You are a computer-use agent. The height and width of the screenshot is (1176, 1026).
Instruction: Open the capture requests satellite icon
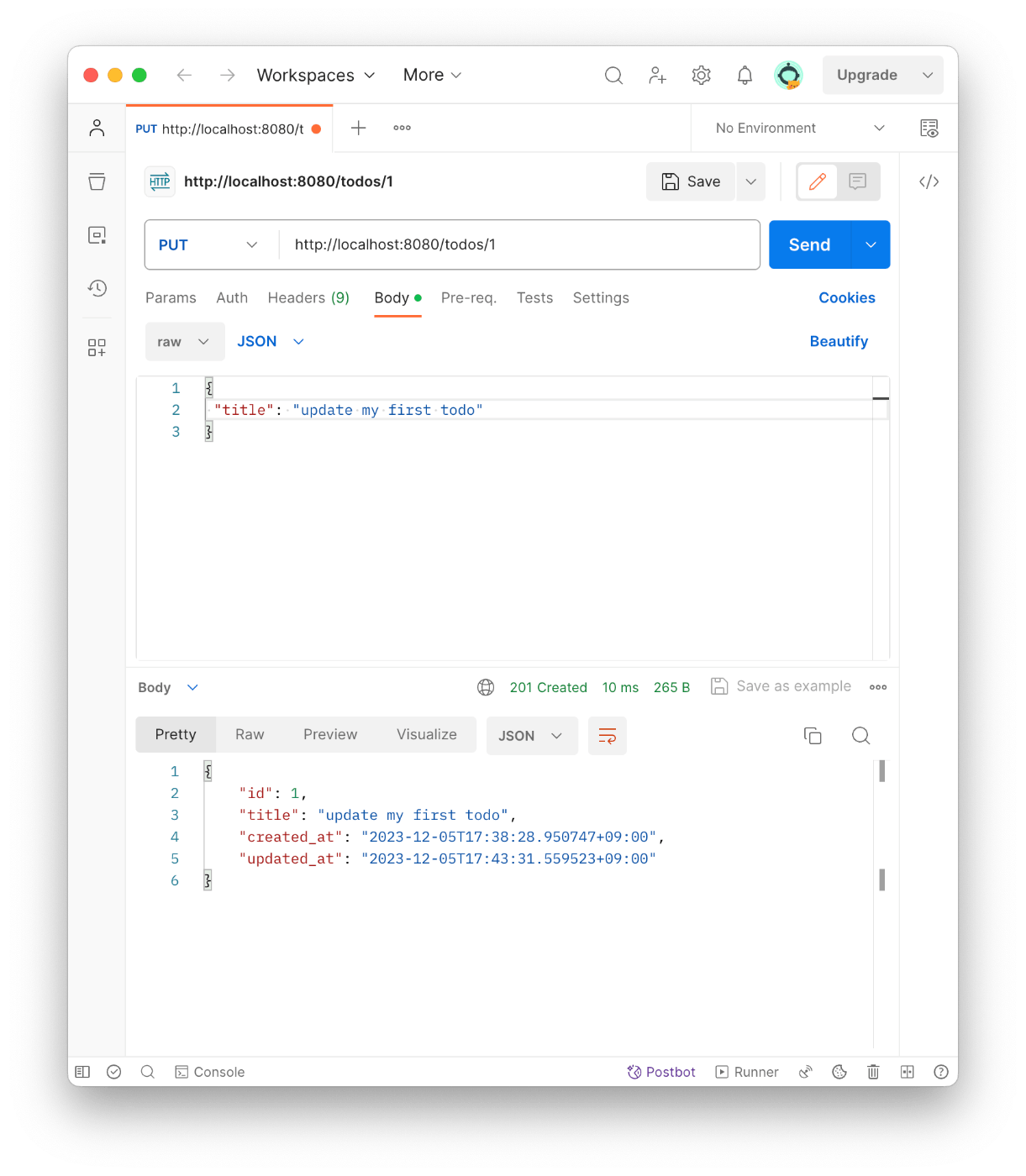(x=805, y=1072)
